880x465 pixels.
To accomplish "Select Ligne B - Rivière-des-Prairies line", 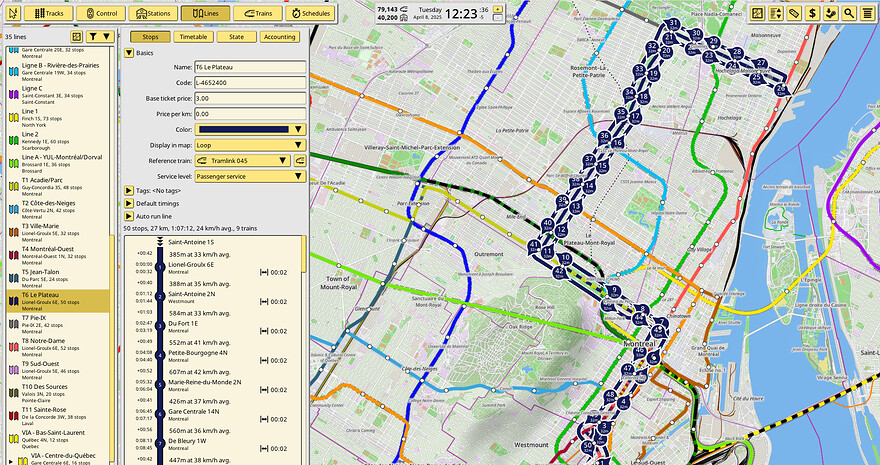I will 58,72.
